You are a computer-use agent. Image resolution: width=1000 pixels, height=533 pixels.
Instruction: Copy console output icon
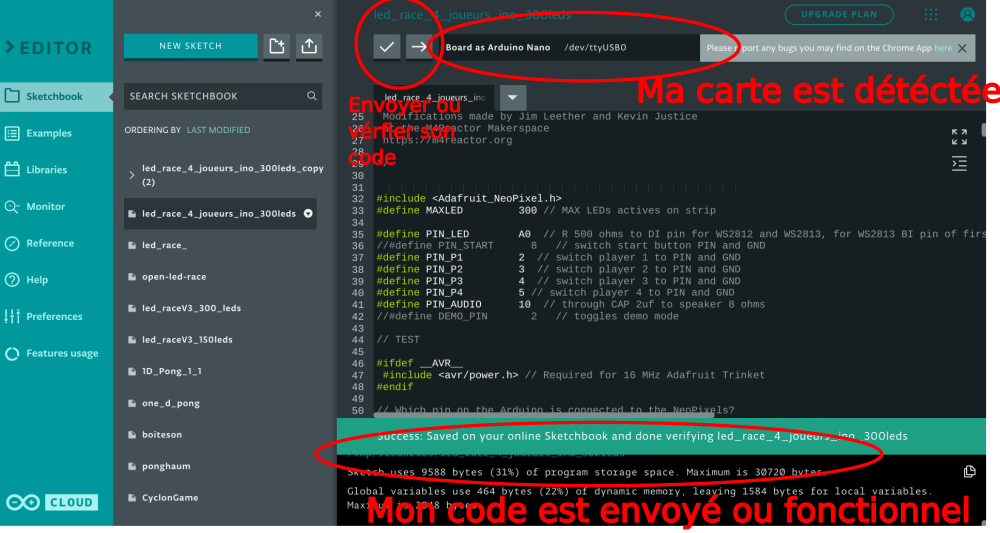(x=968, y=472)
